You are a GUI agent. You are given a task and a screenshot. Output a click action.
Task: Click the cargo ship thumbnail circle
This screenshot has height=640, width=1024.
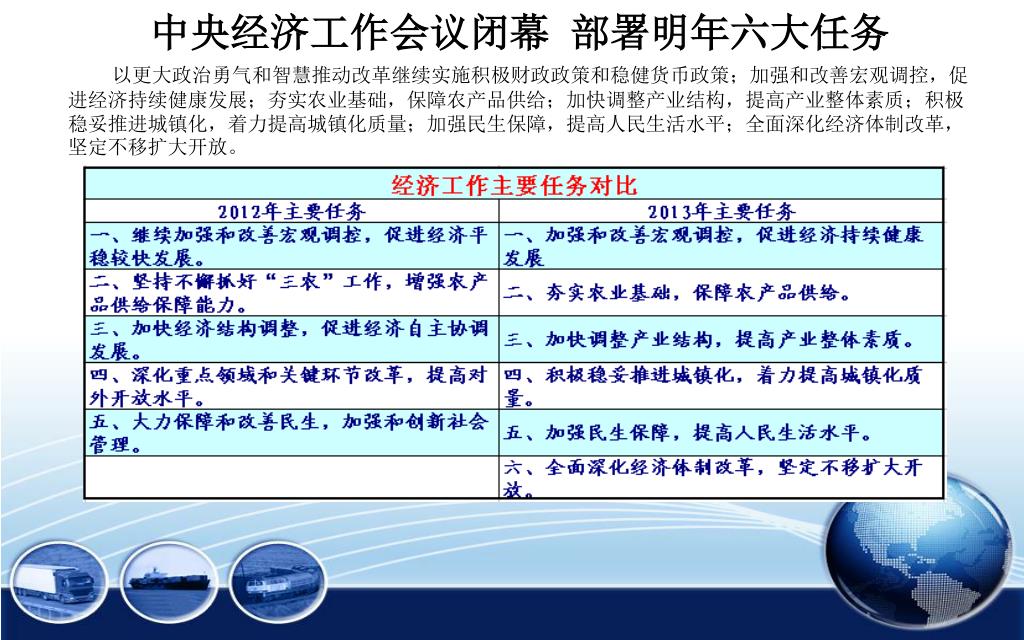[x=169, y=582]
